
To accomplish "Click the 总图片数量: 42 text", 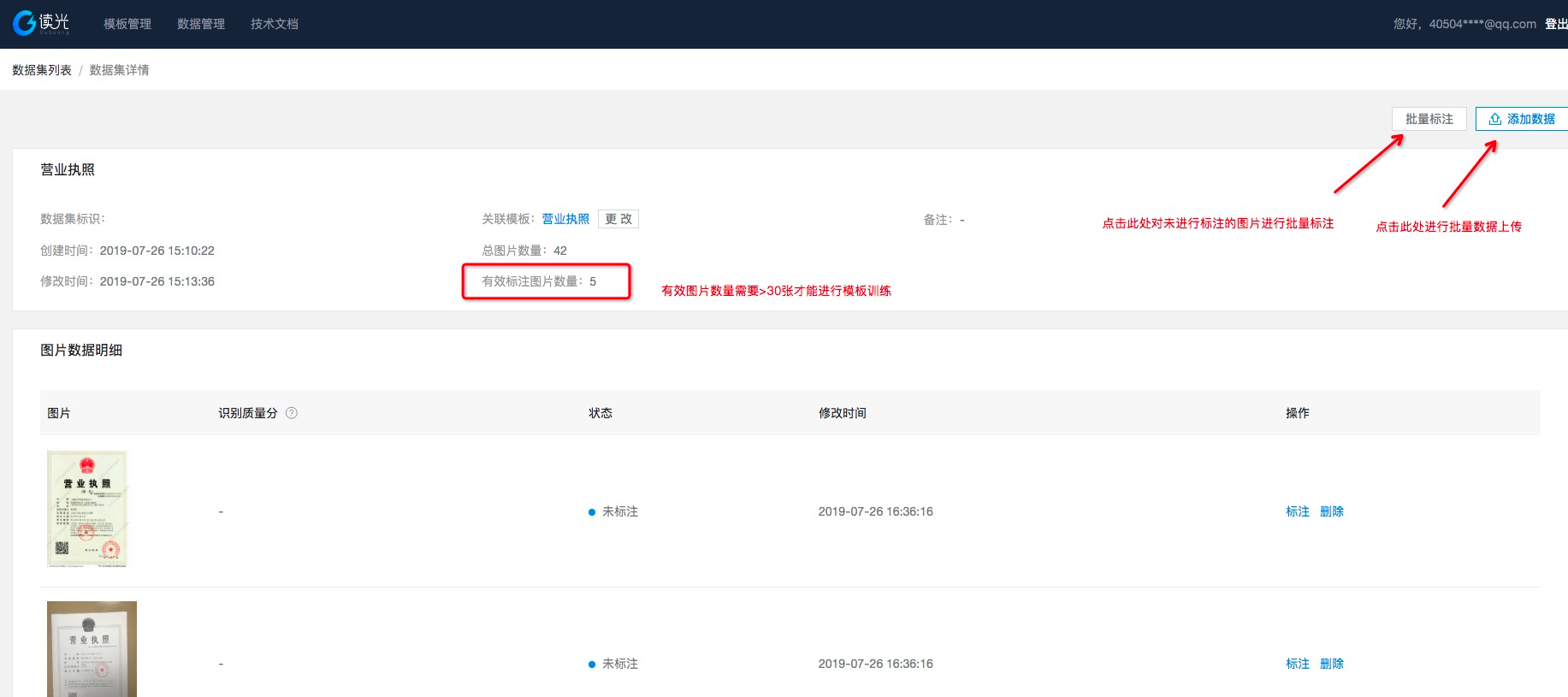I will [524, 251].
